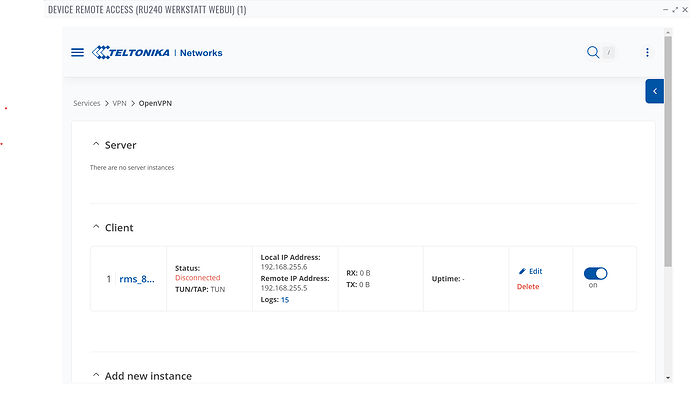Collapse the Server section
The height and width of the screenshot is (396, 690).
(x=96, y=144)
